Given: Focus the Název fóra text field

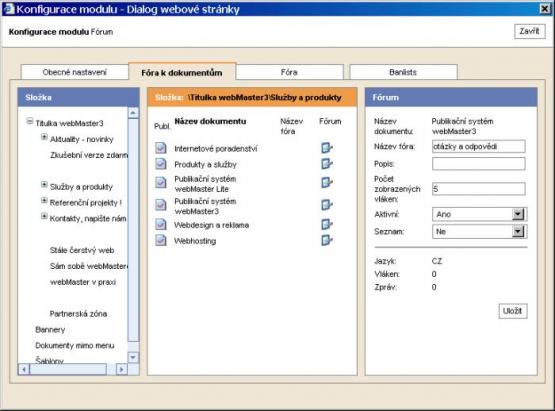Looking at the screenshot, I should click(479, 147).
